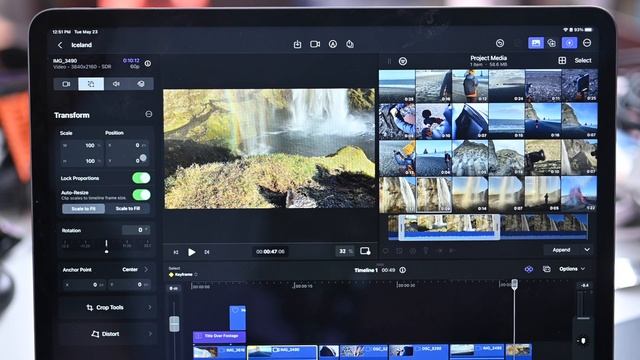Open the import media icon
The image size is (640, 360).
298,44
